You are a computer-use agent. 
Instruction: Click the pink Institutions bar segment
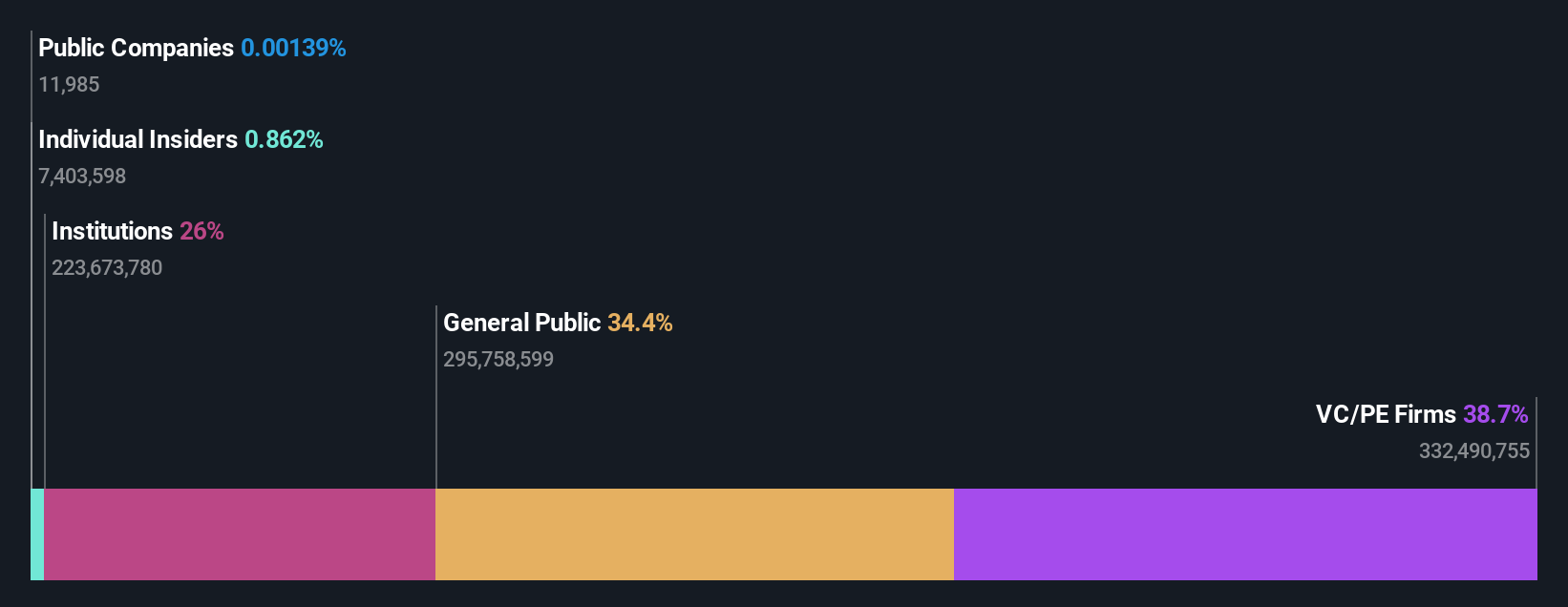(x=240, y=534)
